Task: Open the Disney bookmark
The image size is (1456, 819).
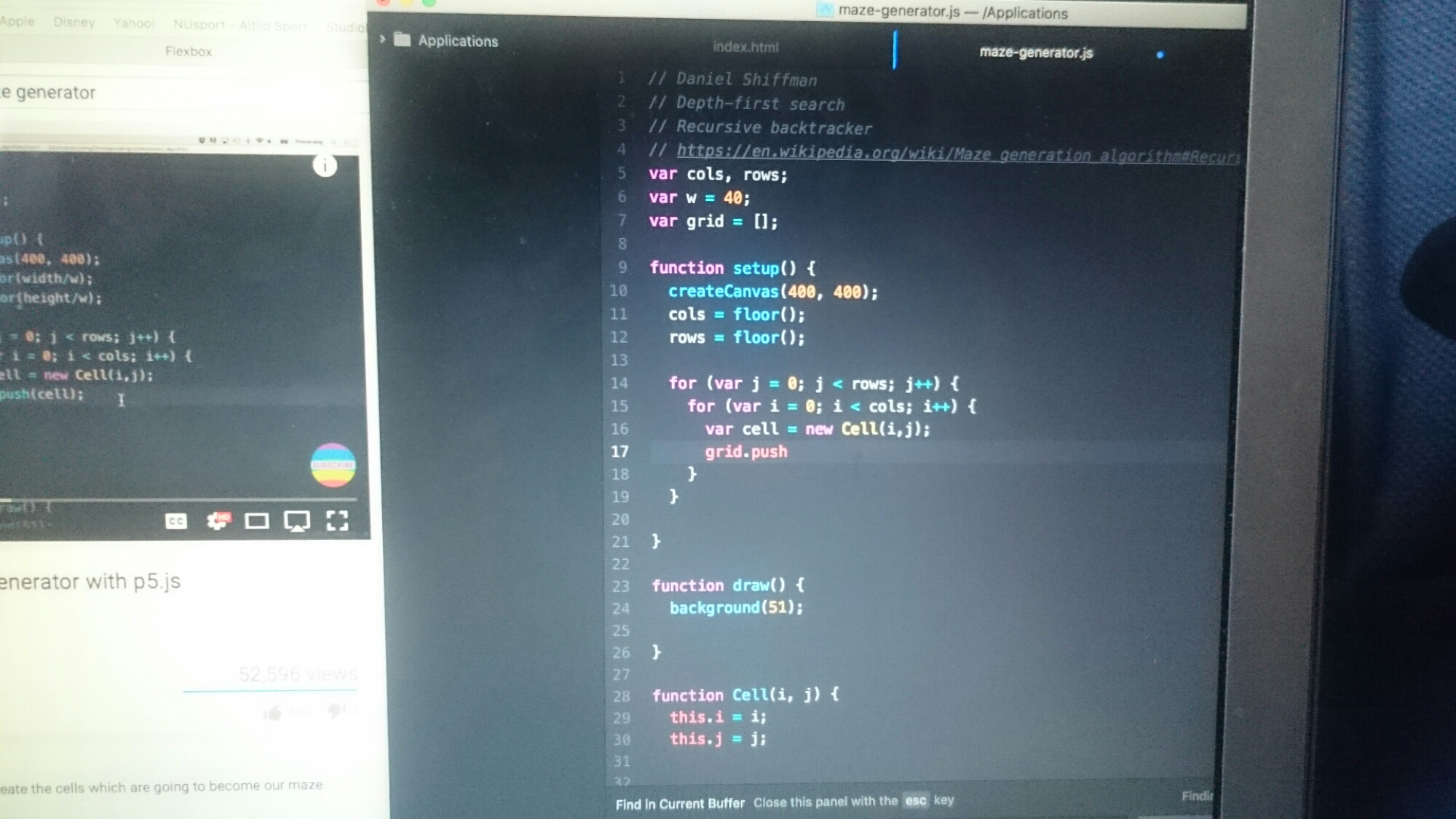Action: pyautogui.click(x=74, y=22)
